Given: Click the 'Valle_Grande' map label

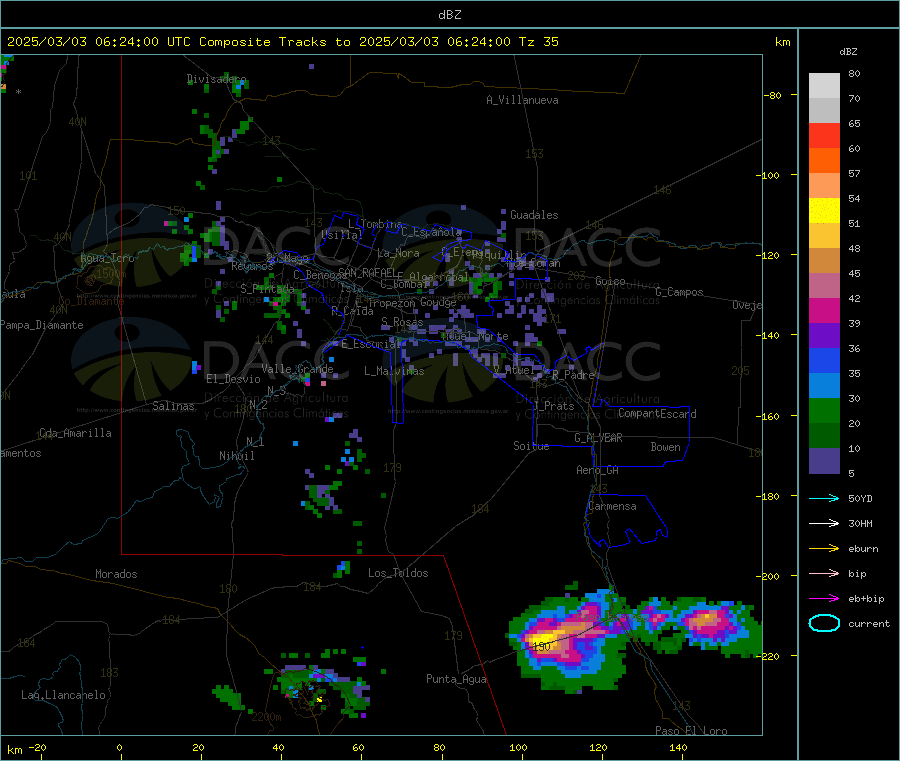Looking at the screenshot, I should (x=297, y=369).
